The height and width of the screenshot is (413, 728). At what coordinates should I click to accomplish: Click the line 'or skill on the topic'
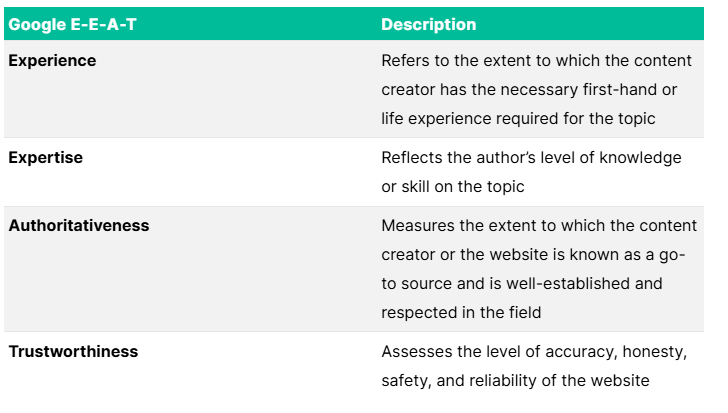(453, 187)
